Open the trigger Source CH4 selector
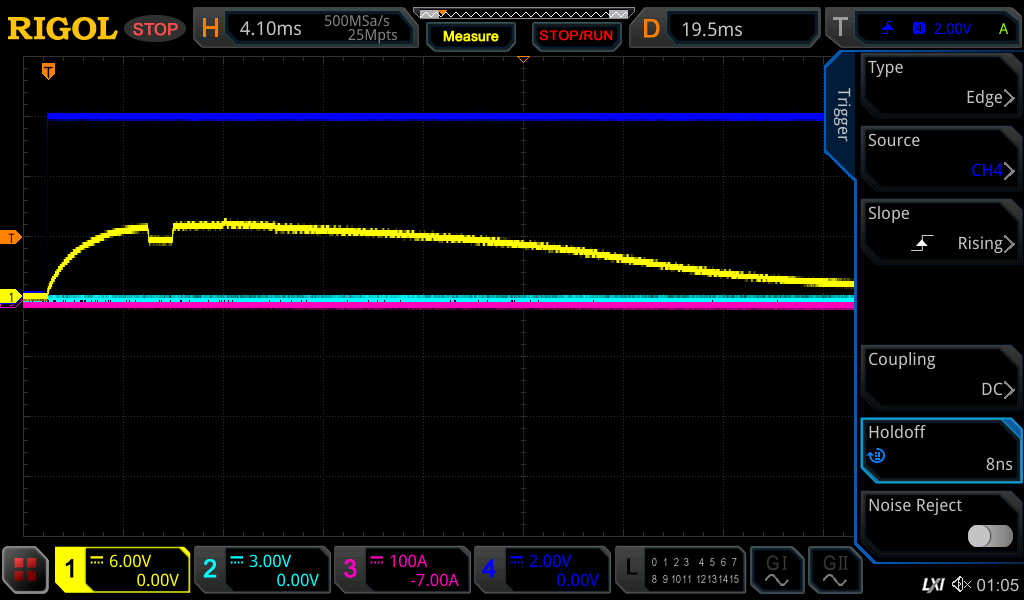The width and height of the screenshot is (1024, 600). pyautogui.click(x=940, y=156)
